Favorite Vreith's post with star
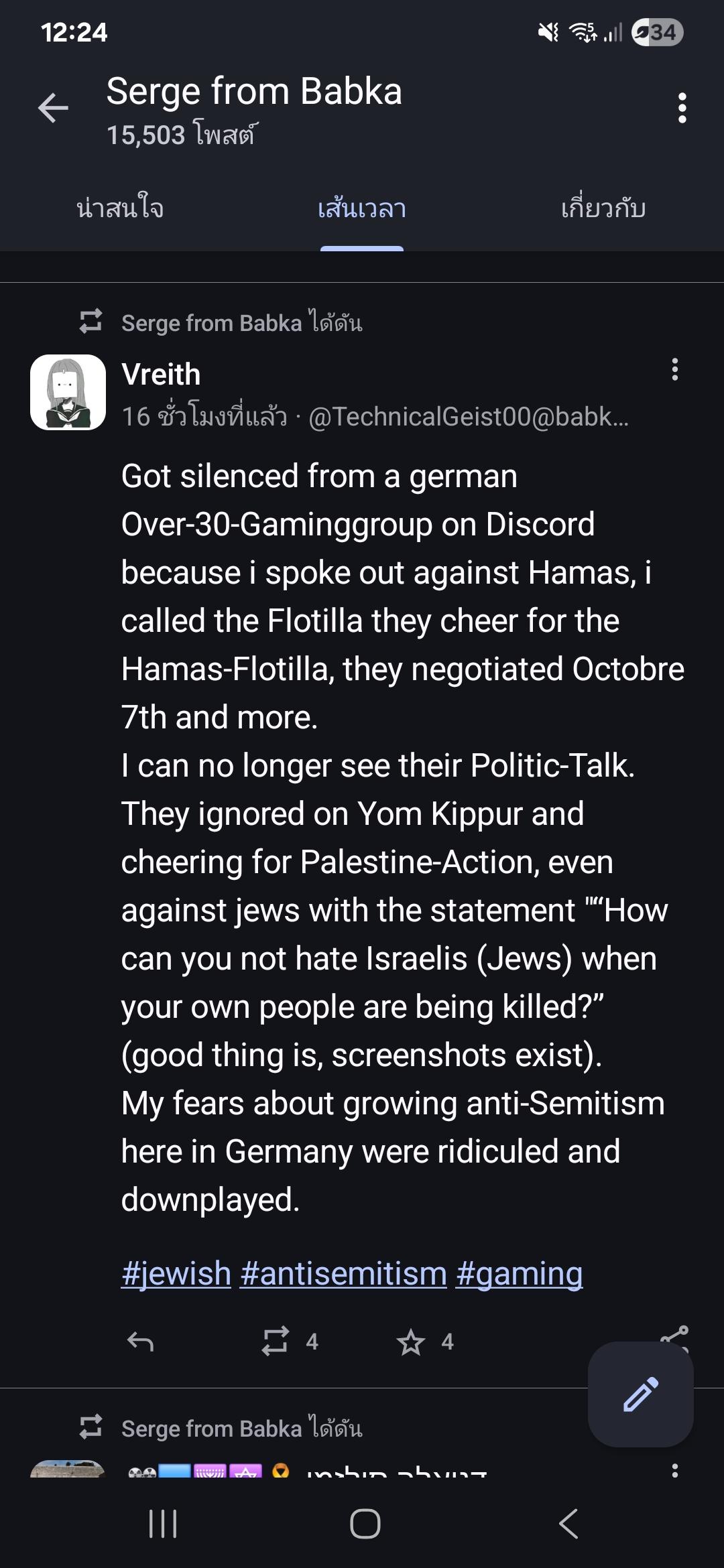Screen dimensions: 724x1568 pos(410,1342)
